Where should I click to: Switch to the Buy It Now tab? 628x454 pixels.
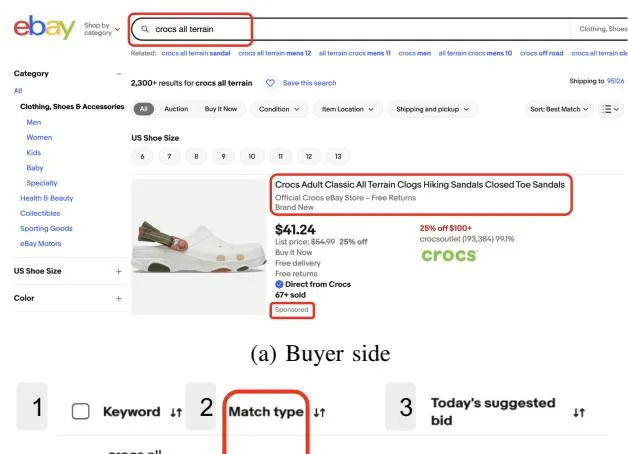click(220, 109)
